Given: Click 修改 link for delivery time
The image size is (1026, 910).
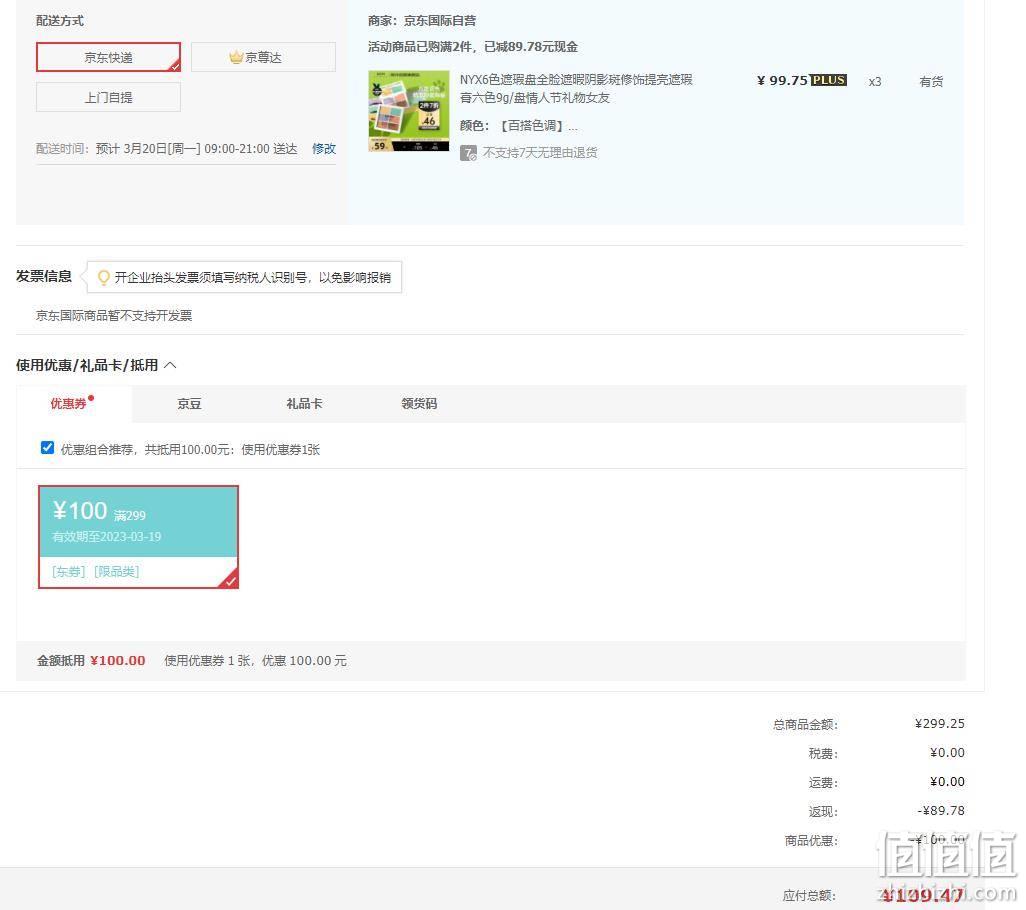Looking at the screenshot, I should tap(324, 149).
